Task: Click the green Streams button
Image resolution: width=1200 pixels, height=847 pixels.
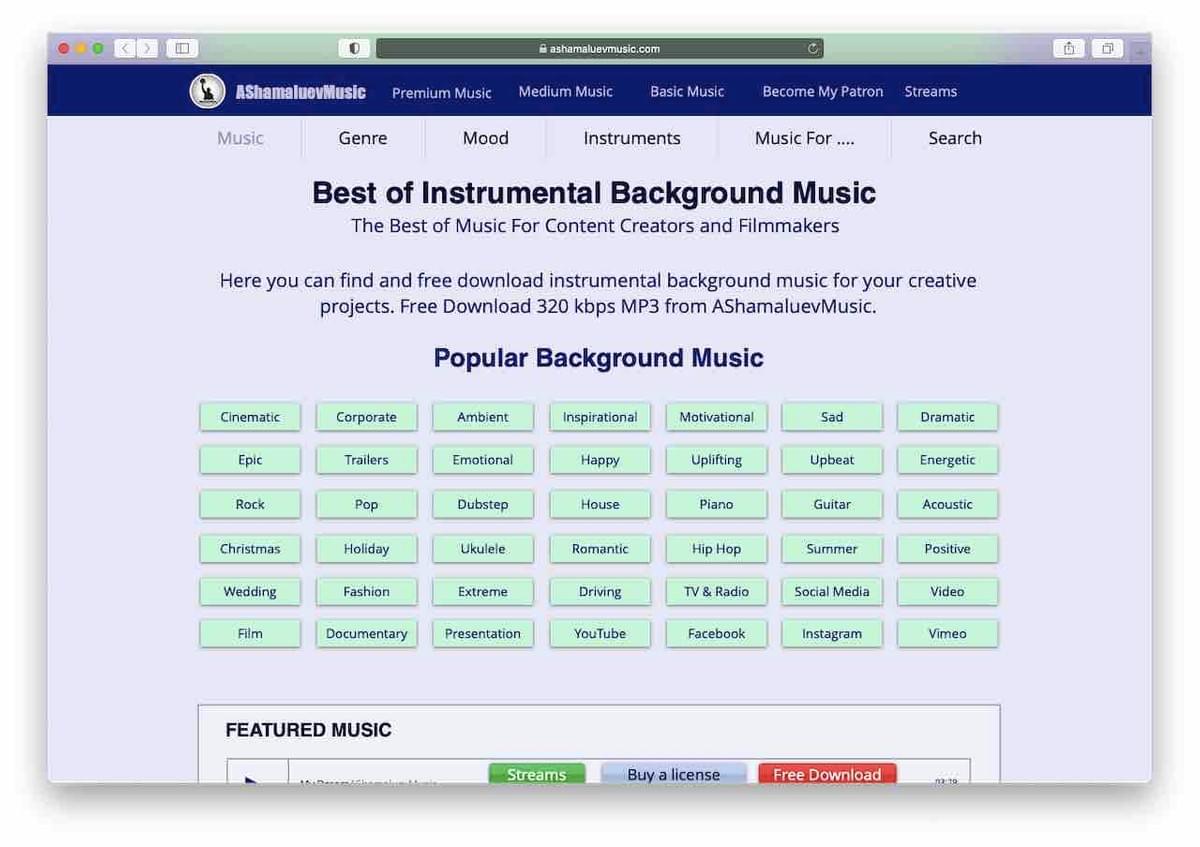Action: [x=537, y=774]
